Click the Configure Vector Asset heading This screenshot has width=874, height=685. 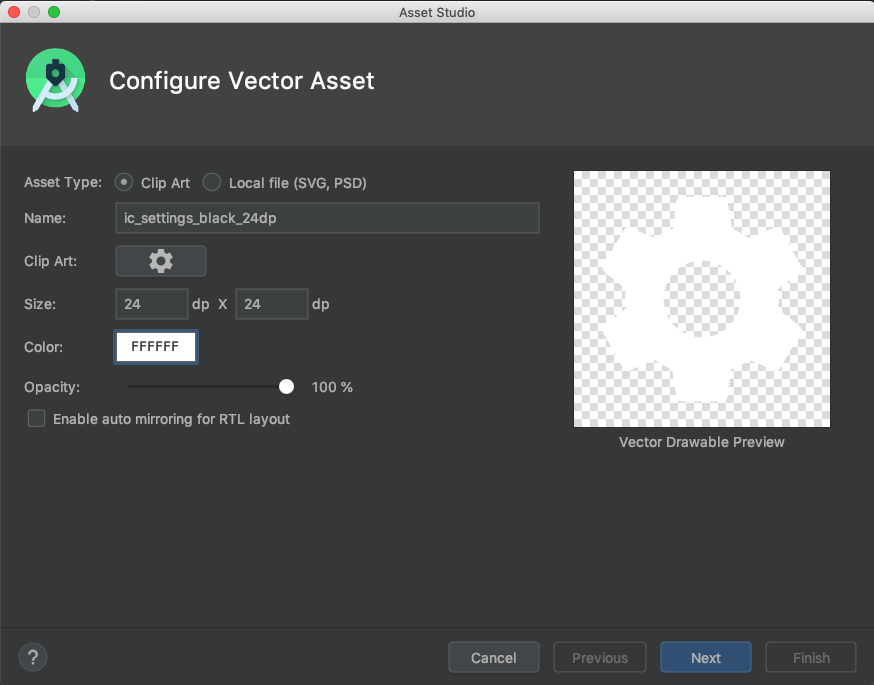(x=241, y=80)
